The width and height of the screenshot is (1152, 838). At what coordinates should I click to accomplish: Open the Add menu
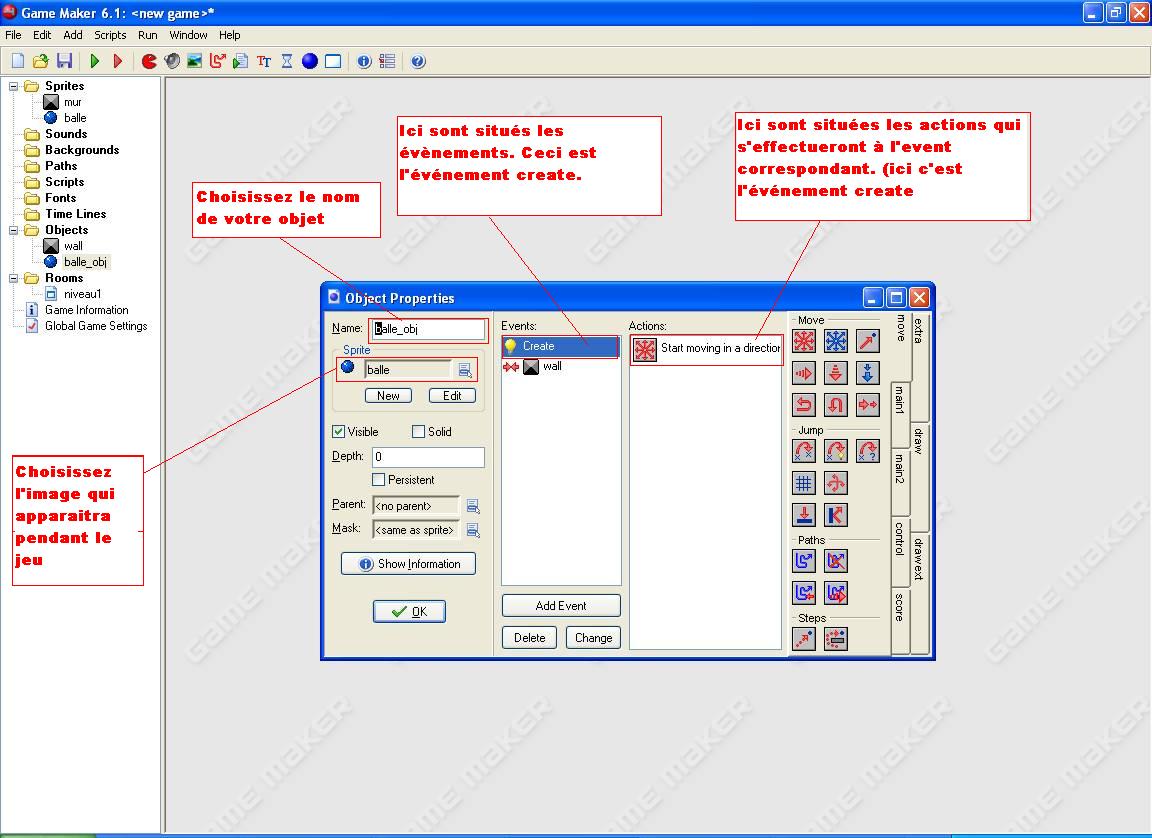(x=73, y=35)
